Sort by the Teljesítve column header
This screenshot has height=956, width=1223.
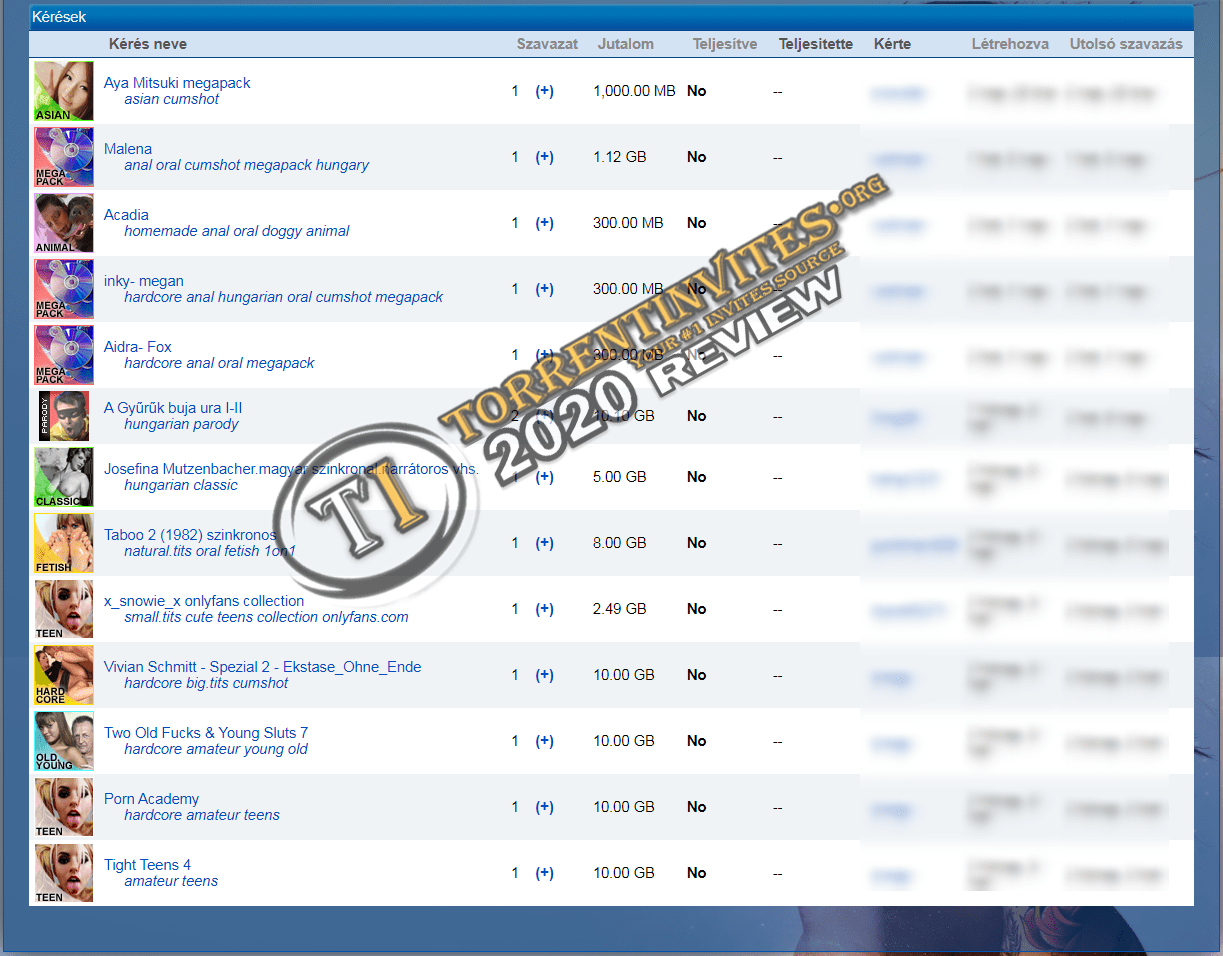coord(725,44)
